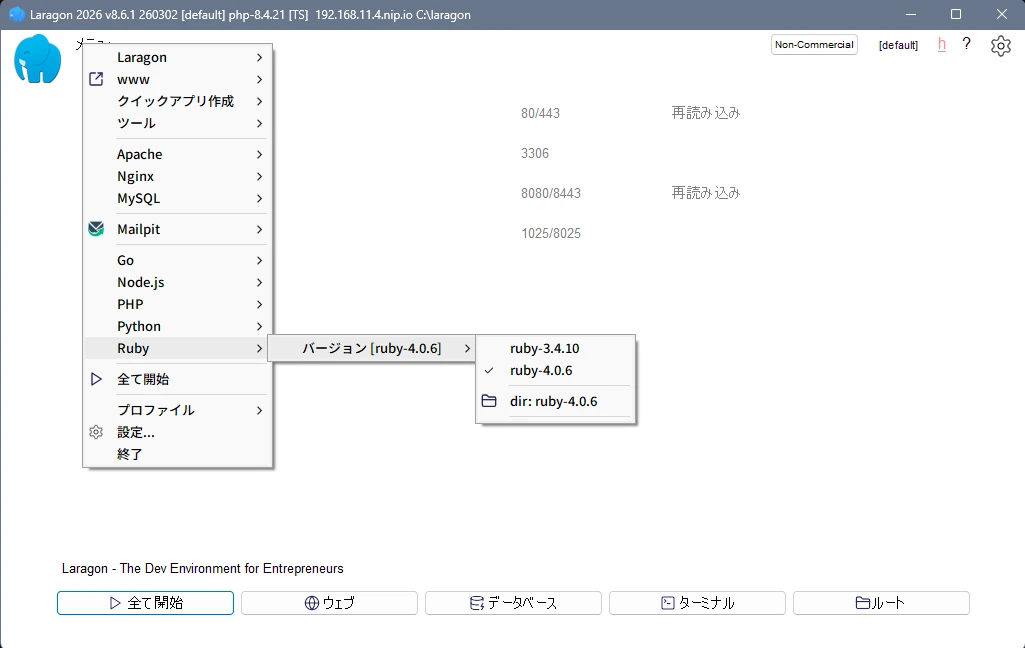Click the folder icon beside dir: ruby-4.0.6

click(x=489, y=401)
